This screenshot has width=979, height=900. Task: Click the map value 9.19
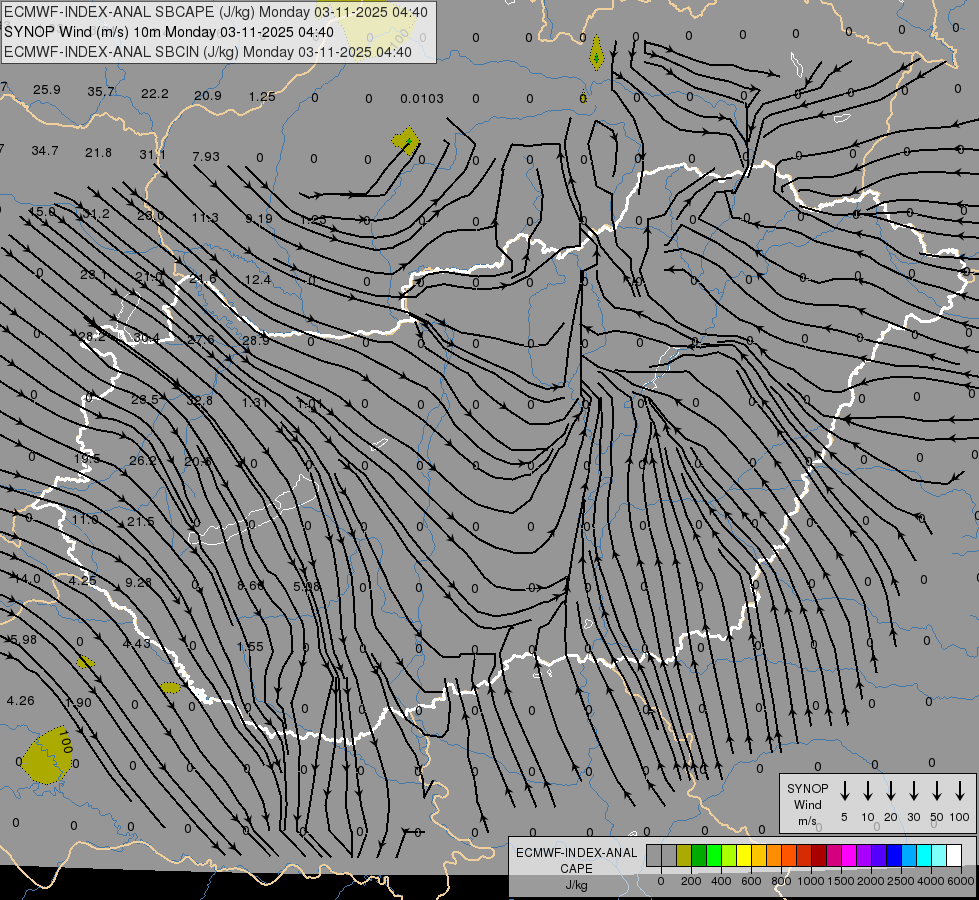pos(258,219)
